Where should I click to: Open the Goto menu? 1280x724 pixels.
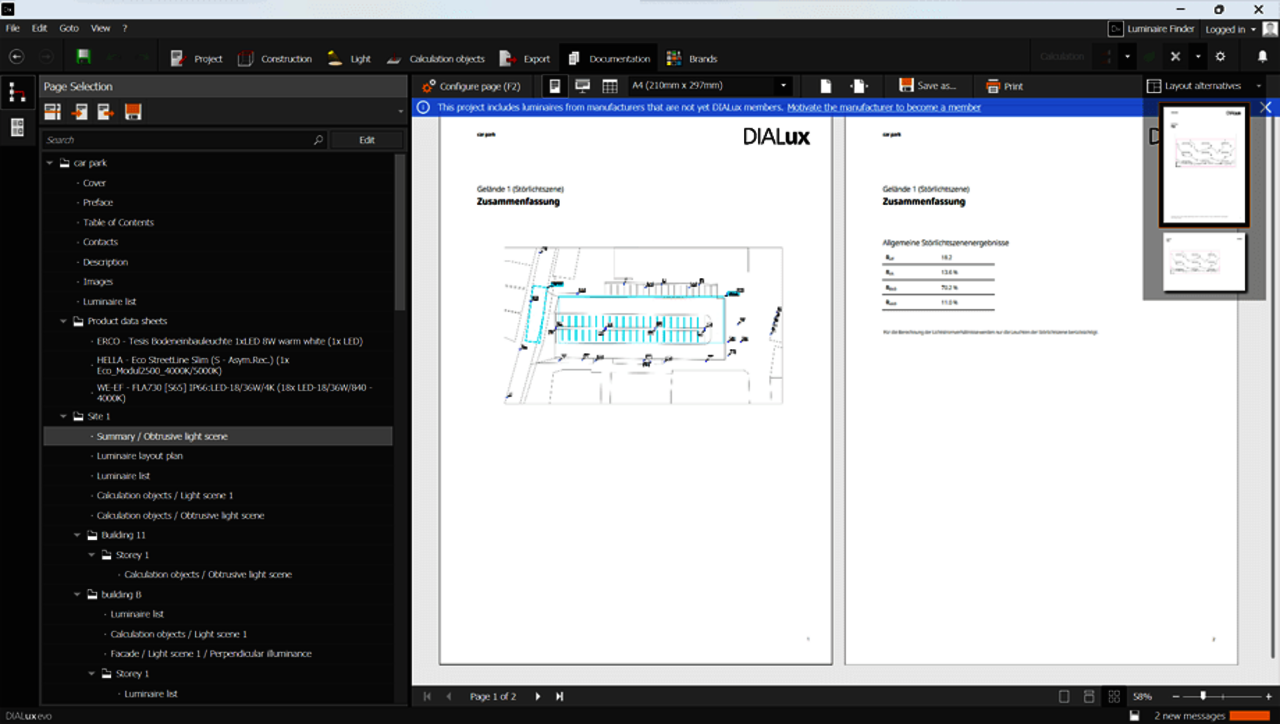69,28
